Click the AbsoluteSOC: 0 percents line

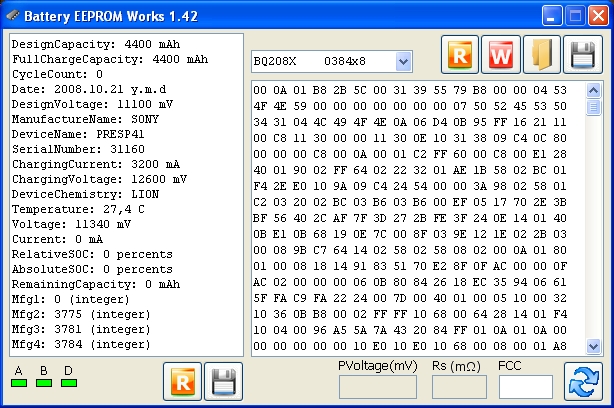tap(92, 269)
